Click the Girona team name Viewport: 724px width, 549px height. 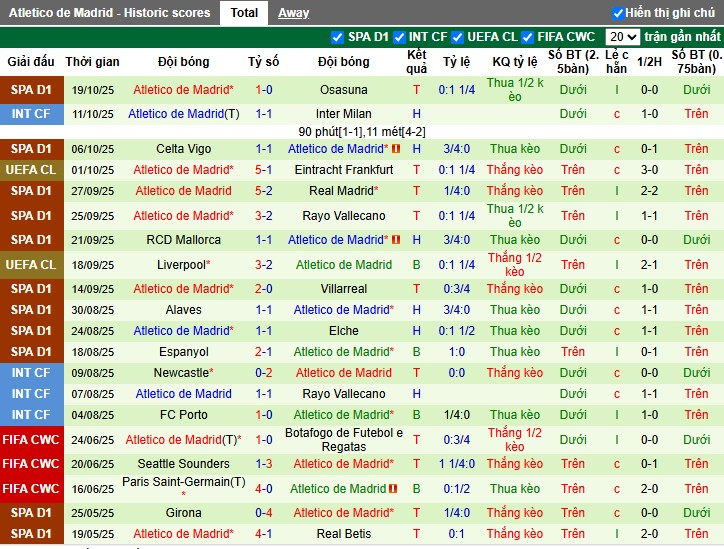(183, 513)
